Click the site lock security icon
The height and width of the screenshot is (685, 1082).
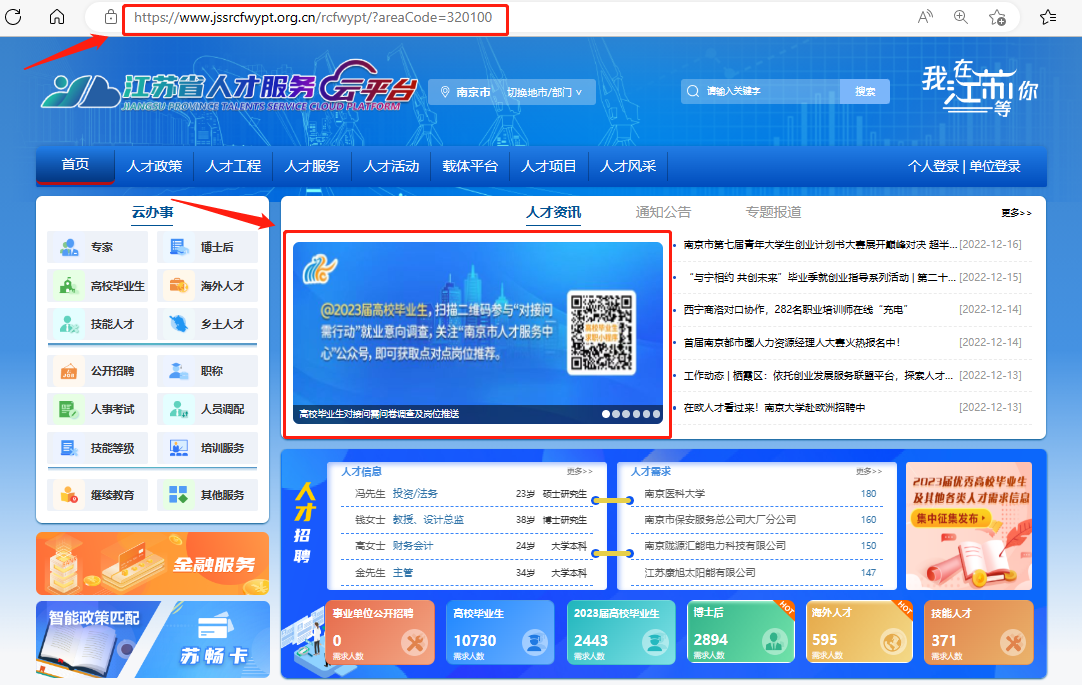tap(110, 17)
